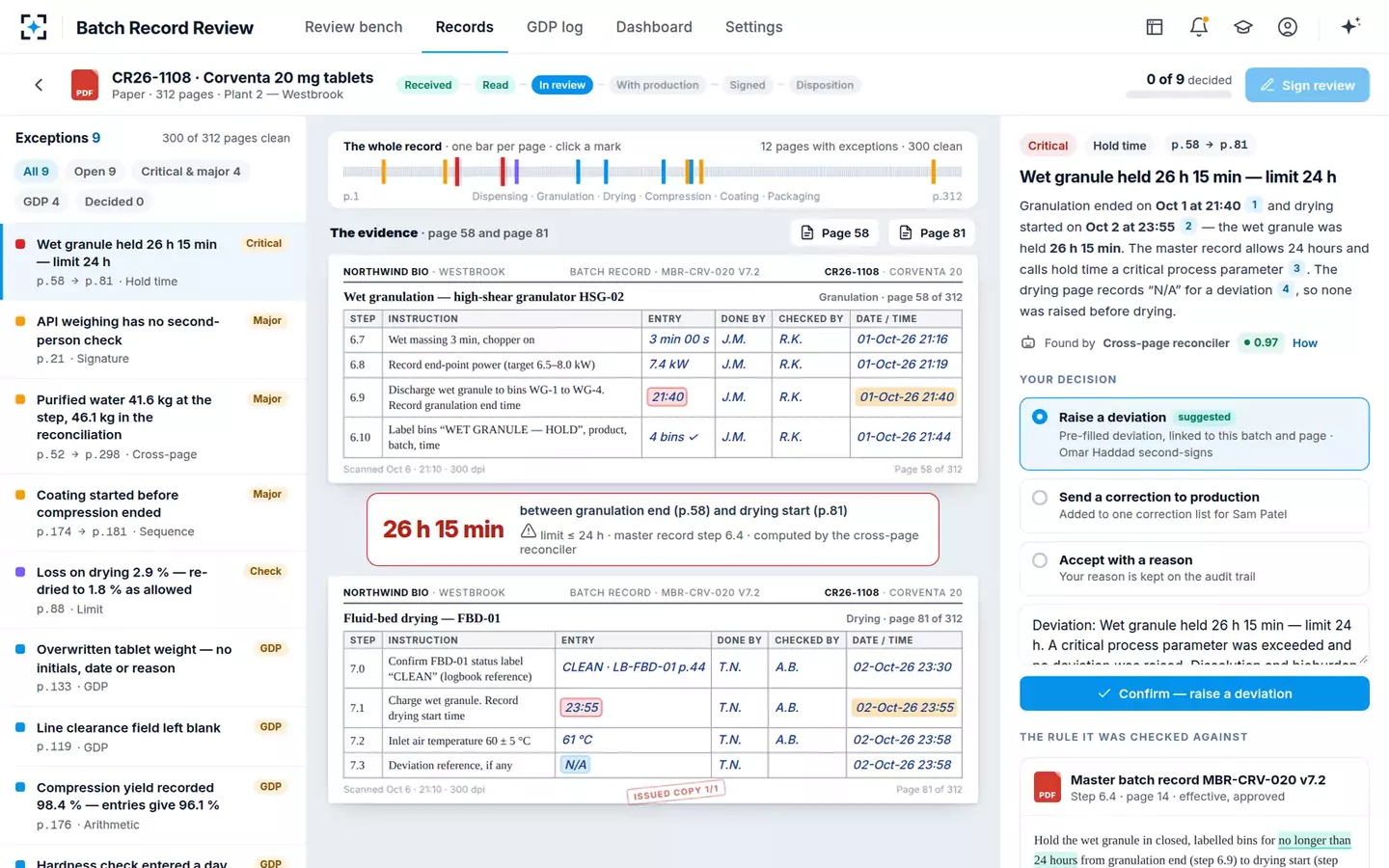
Task: Open the Settings tab
Action: pos(753,27)
